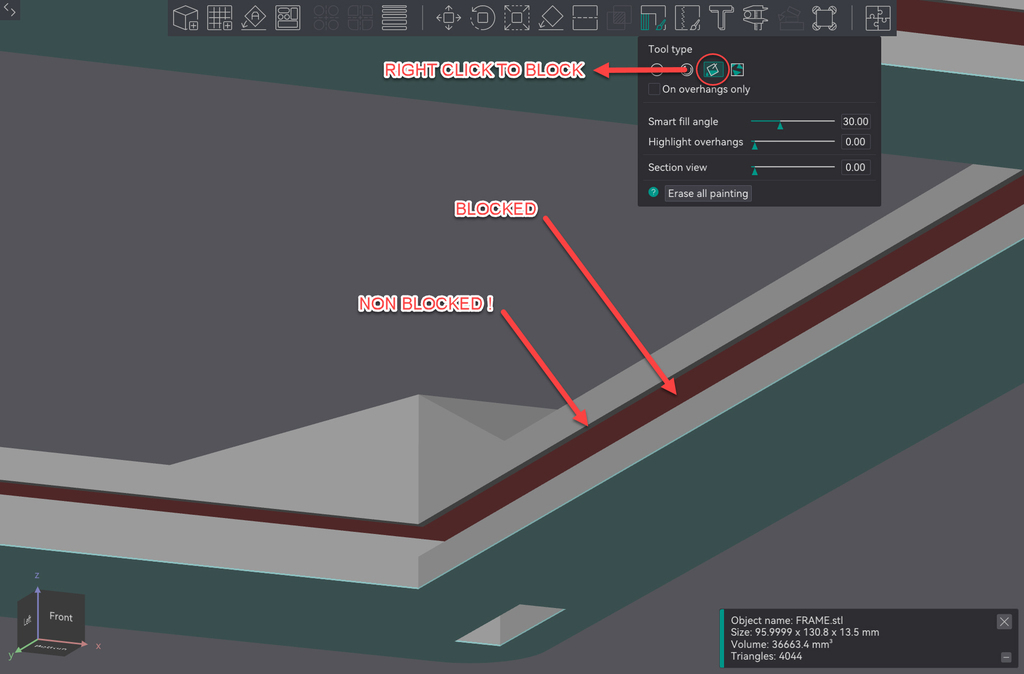Click the Add object cube icon
Image resolution: width=1024 pixels, height=674 pixels.
[185, 18]
